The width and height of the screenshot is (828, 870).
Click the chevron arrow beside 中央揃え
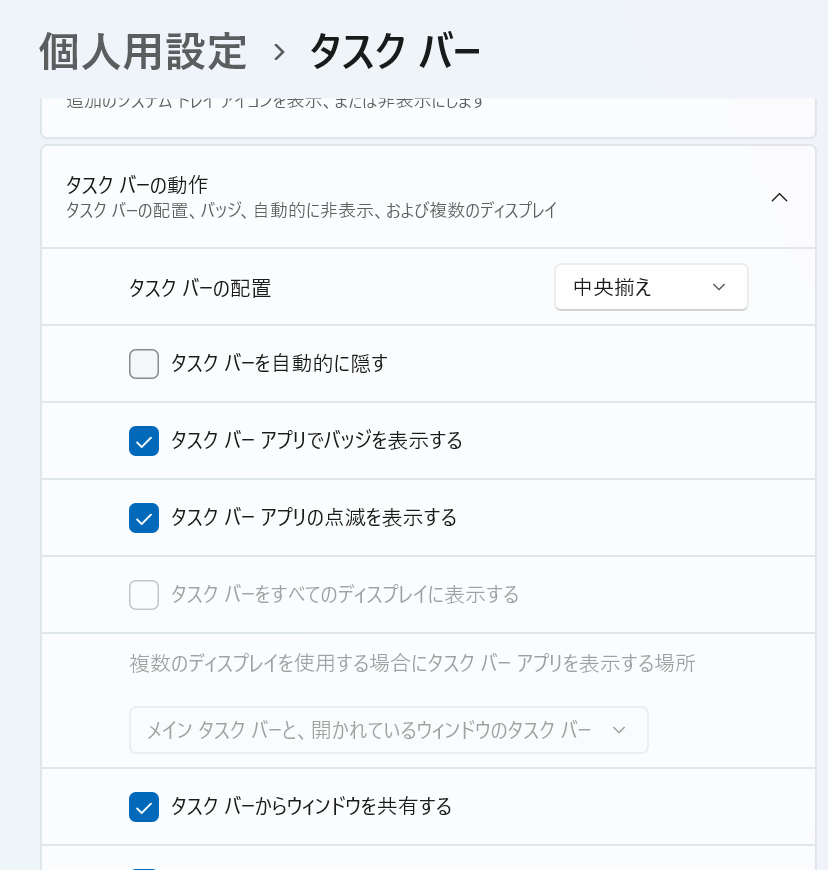(719, 288)
